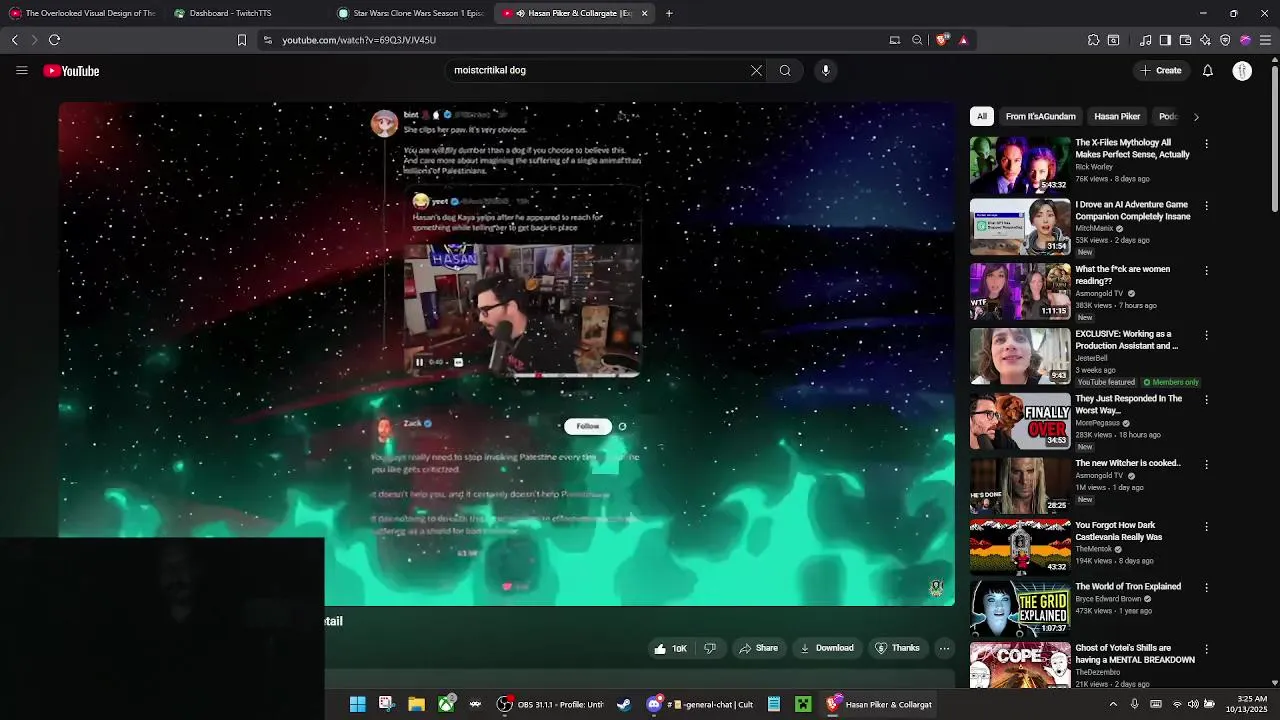Viewport: 1280px width, 720px height.
Task: Click the Create button
Action: coord(1160,70)
